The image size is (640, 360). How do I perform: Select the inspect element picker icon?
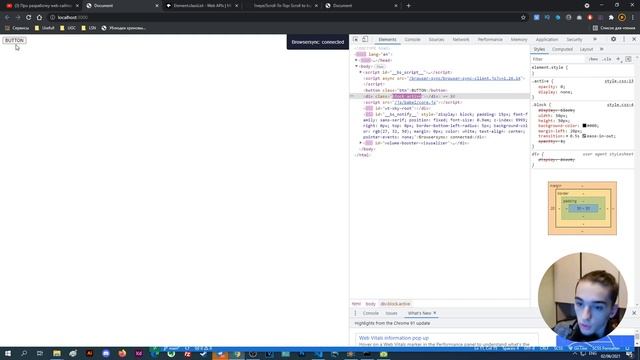[356, 40]
